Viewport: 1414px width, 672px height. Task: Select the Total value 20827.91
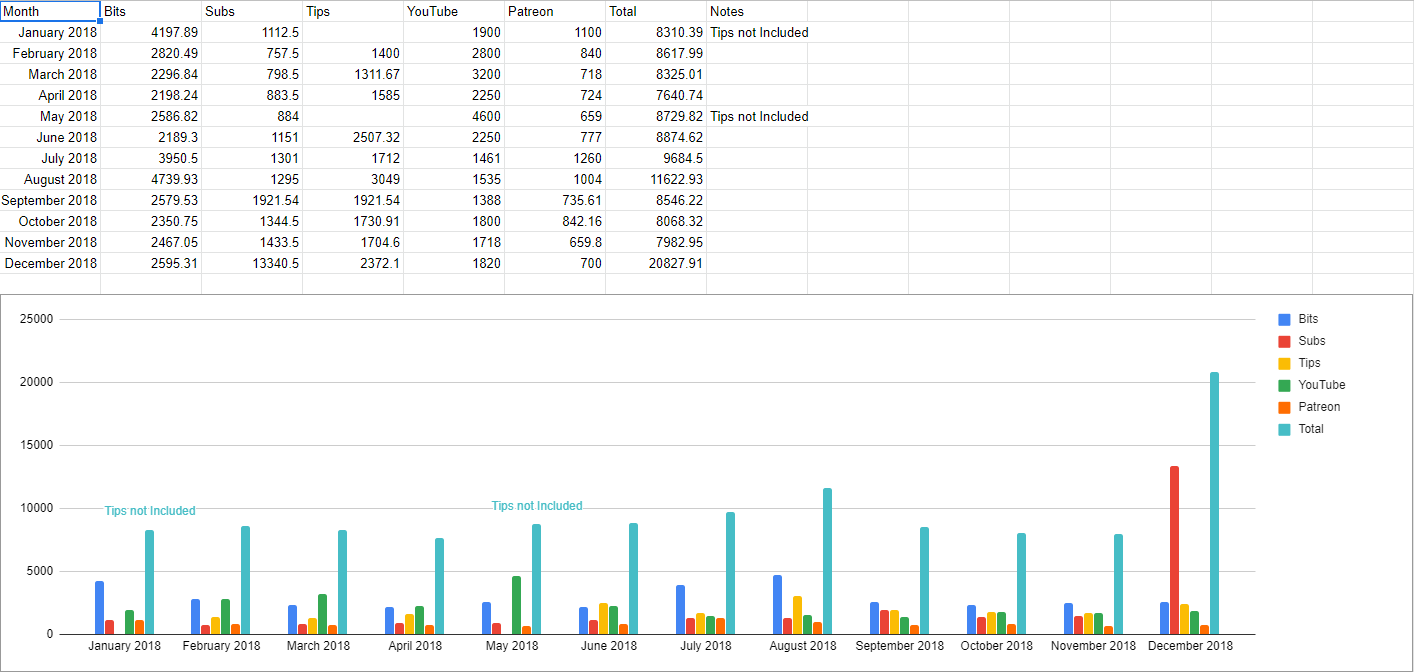[656, 263]
